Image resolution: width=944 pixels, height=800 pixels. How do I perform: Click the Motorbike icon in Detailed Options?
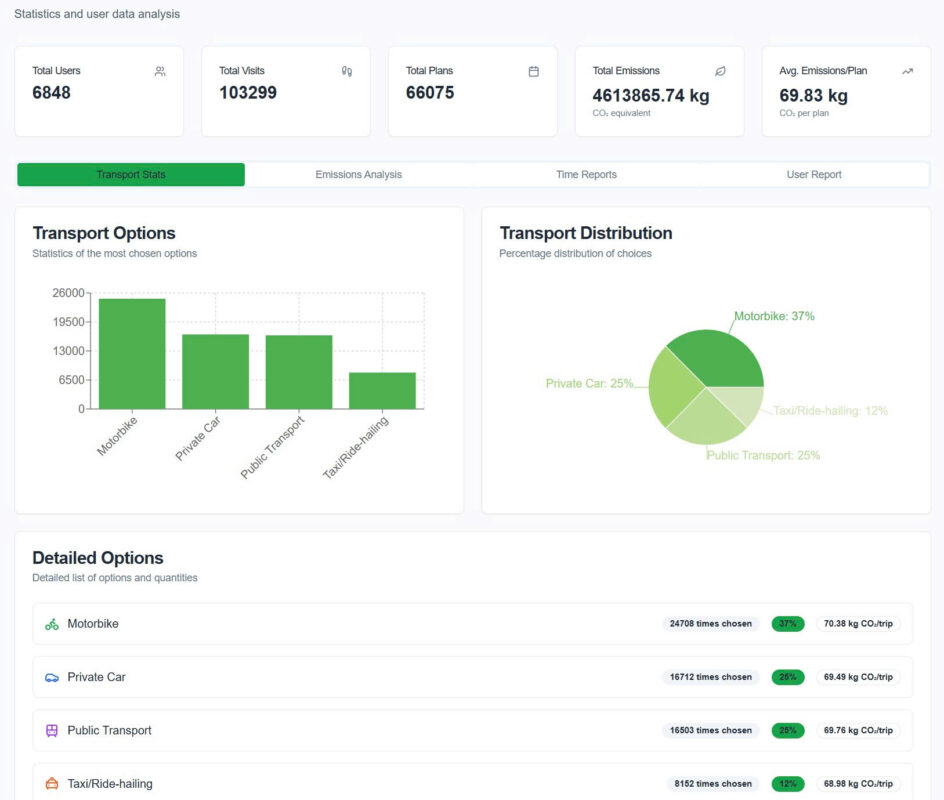coord(52,624)
